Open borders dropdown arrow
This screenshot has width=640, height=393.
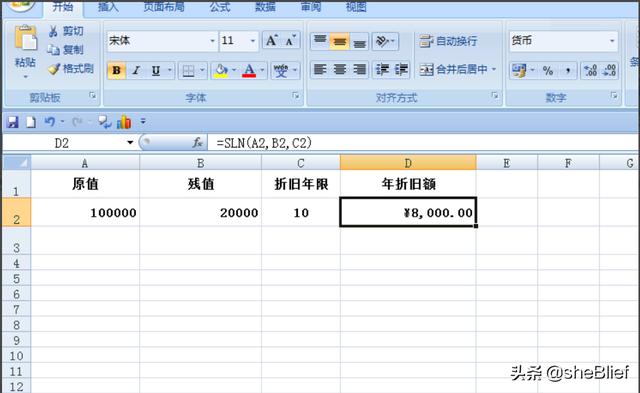[x=202, y=71]
